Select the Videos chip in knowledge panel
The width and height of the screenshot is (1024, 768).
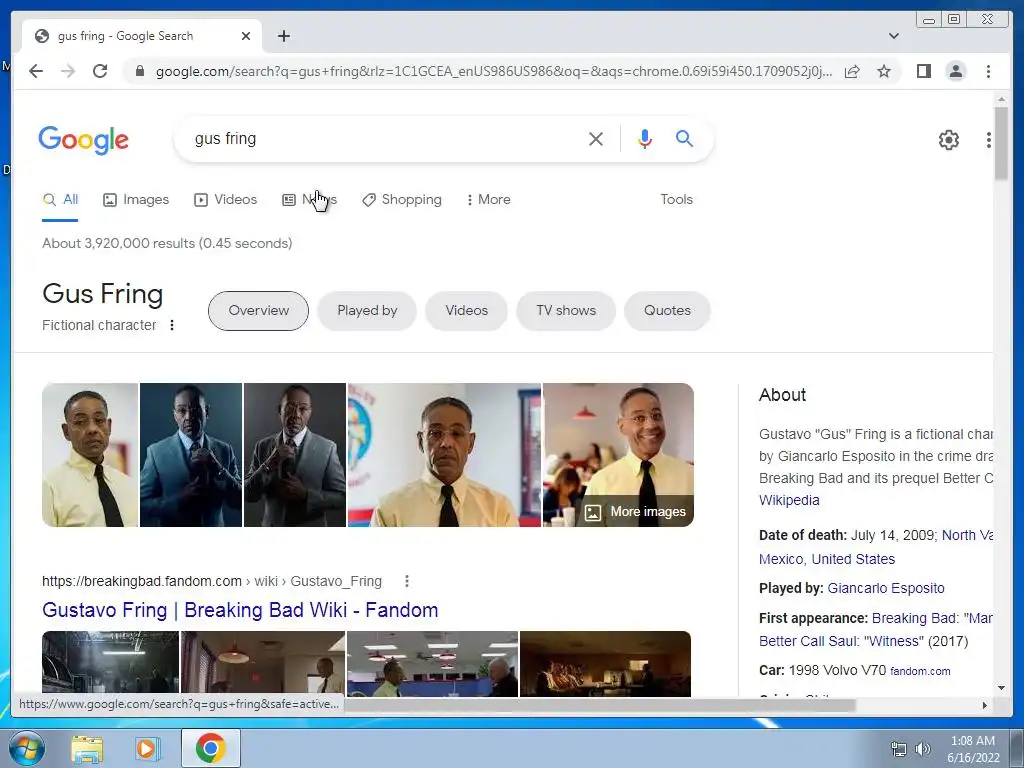pyautogui.click(x=466, y=311)
